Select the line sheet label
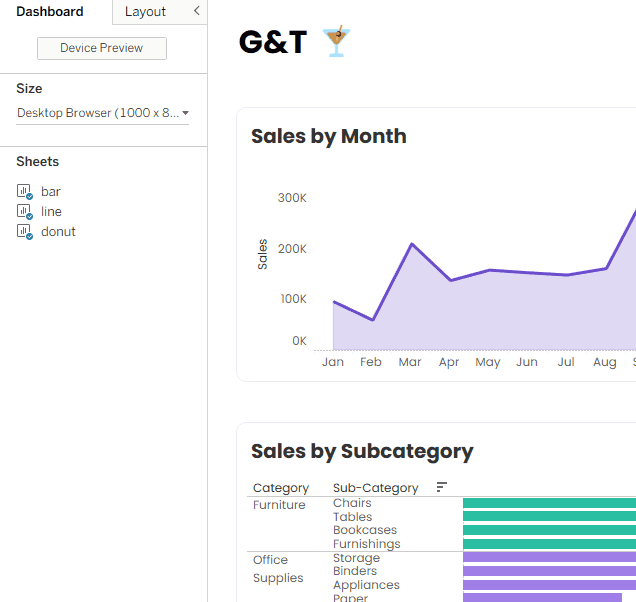Viewport: 636px width, 602px height. pyautogui.click(x=51, y=211)
